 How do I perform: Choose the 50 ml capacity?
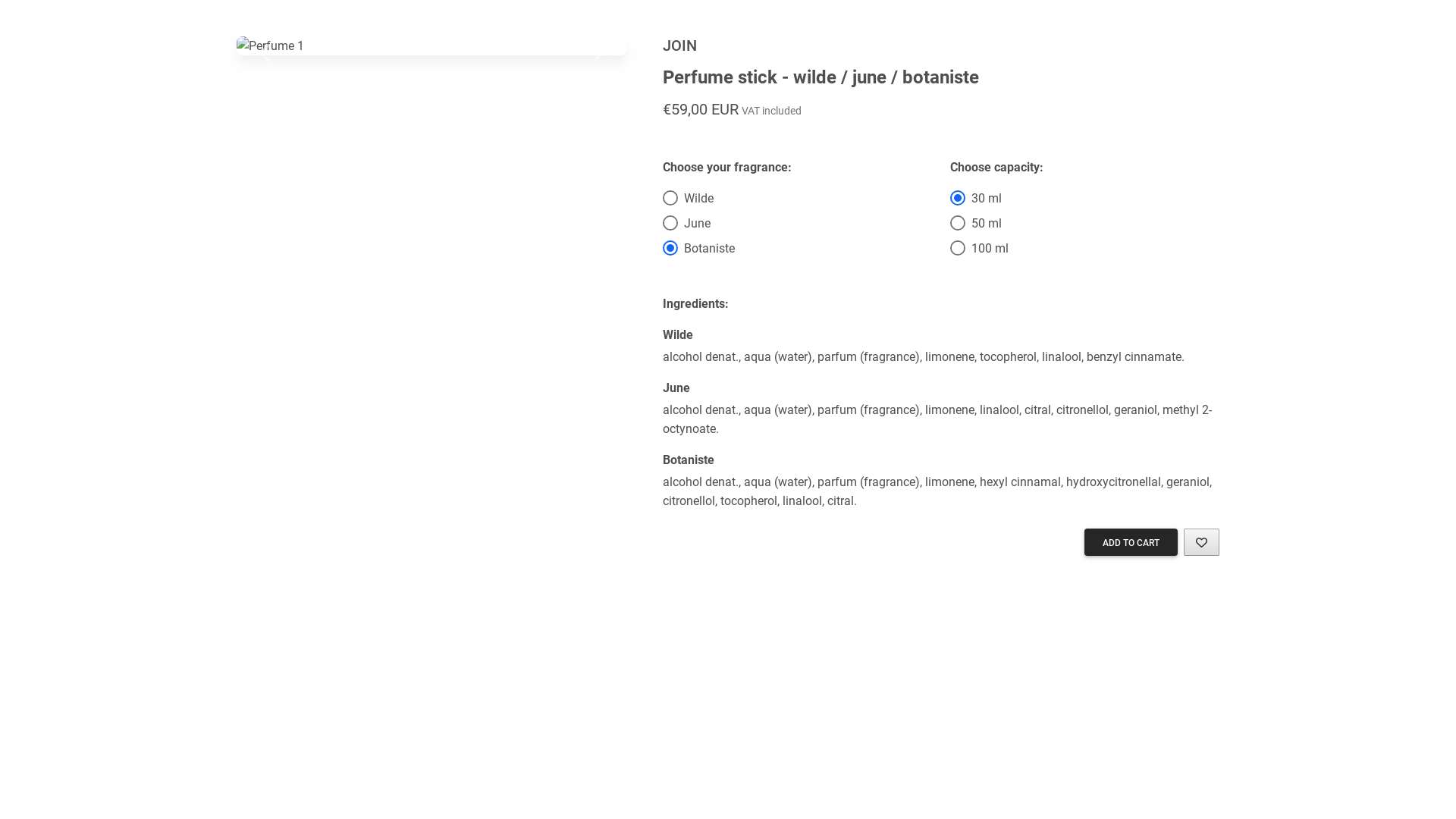point(958,223)
